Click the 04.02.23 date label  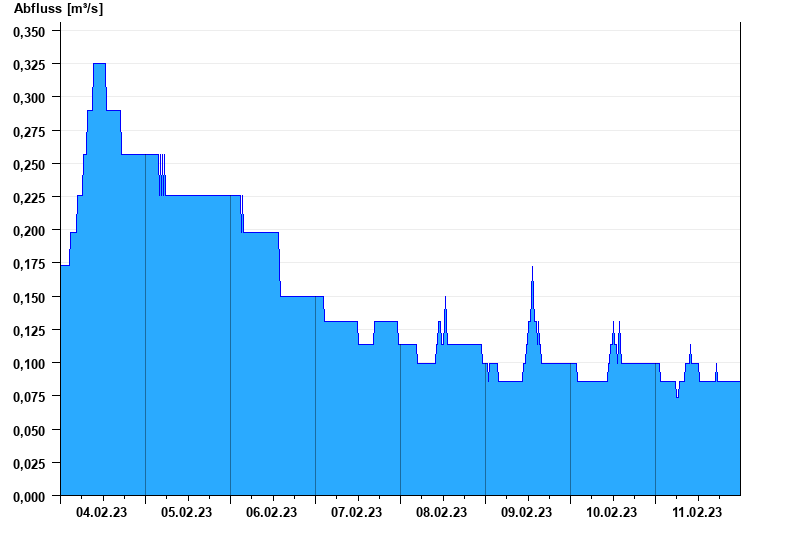(102, 512)
